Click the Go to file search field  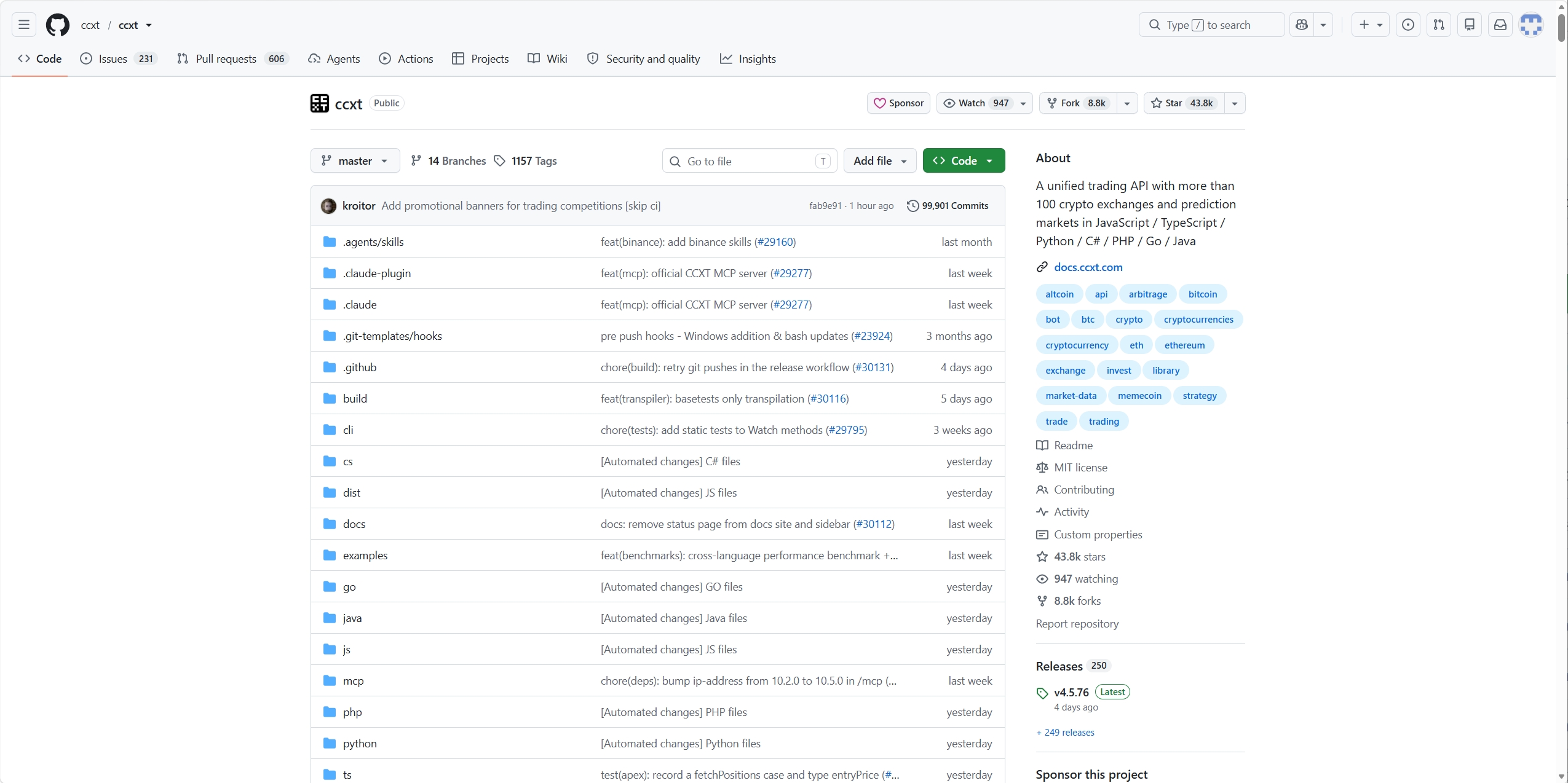(750, 160)
